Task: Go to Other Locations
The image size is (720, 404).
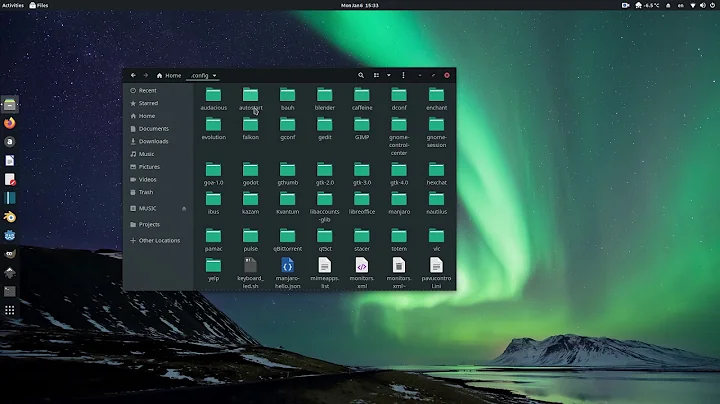Action: point(159,240)
